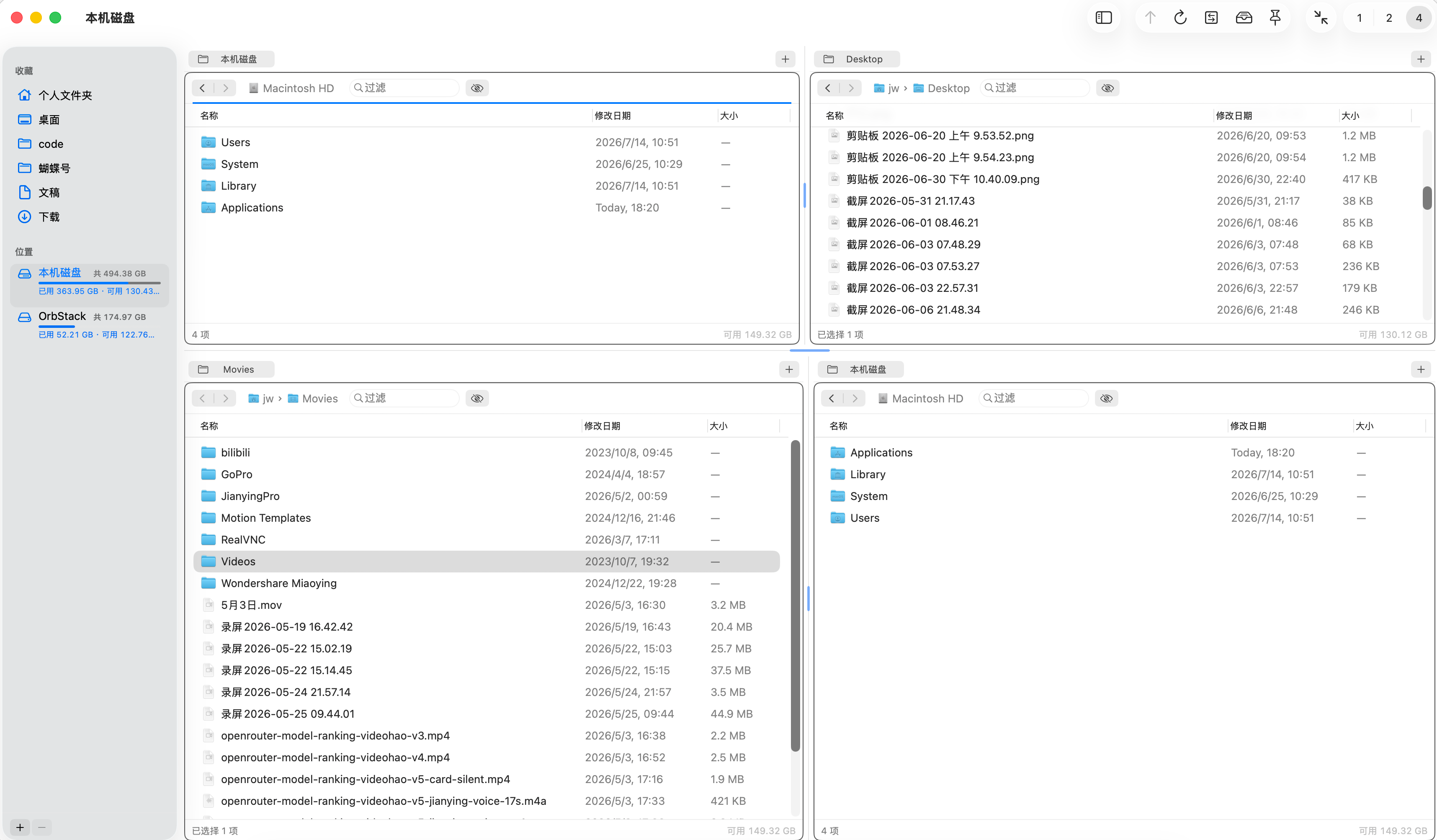Switch to single-pane layout 1

click(1360, 18)
